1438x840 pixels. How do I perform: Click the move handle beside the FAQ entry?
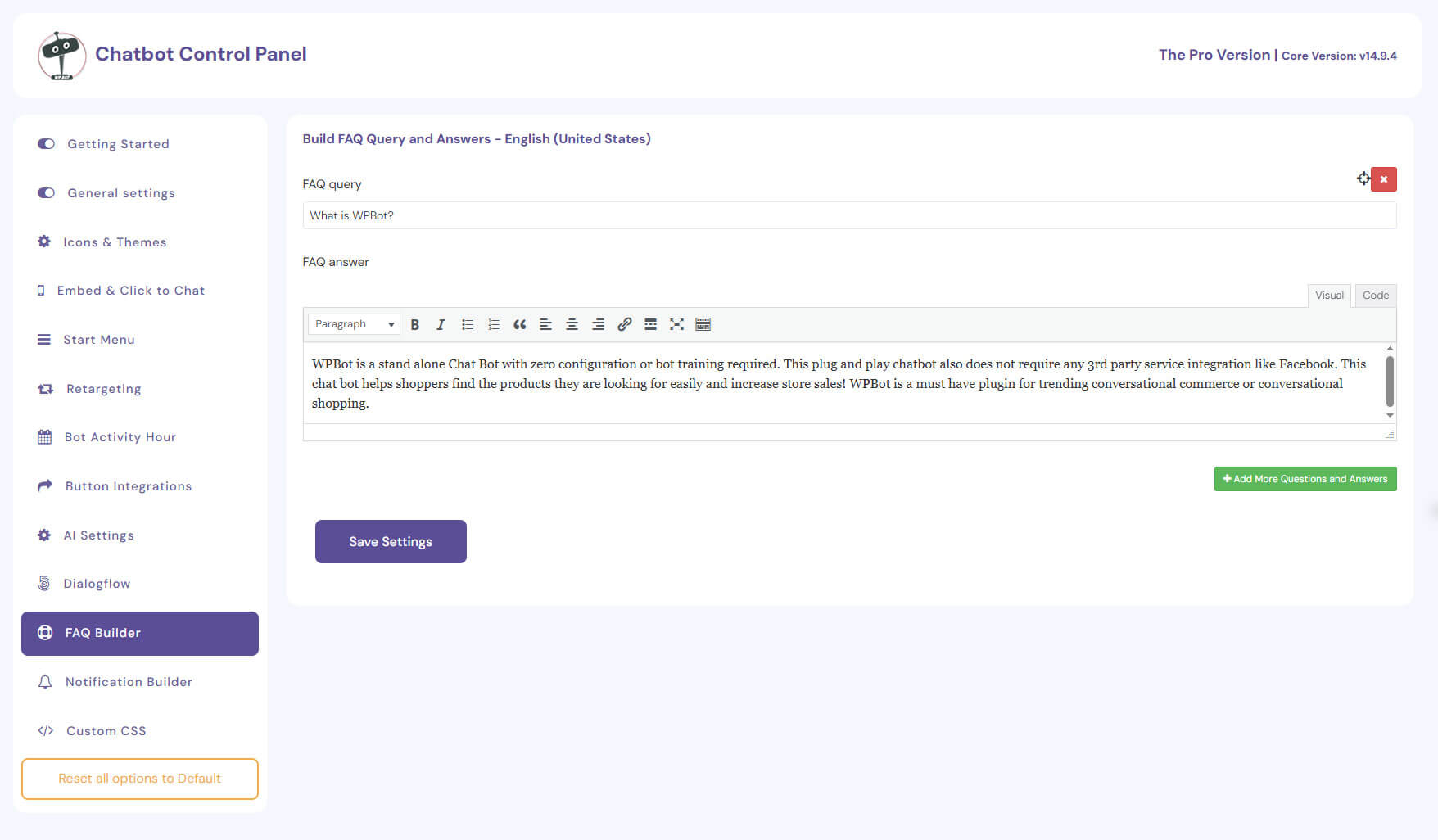coord(1363,178)
